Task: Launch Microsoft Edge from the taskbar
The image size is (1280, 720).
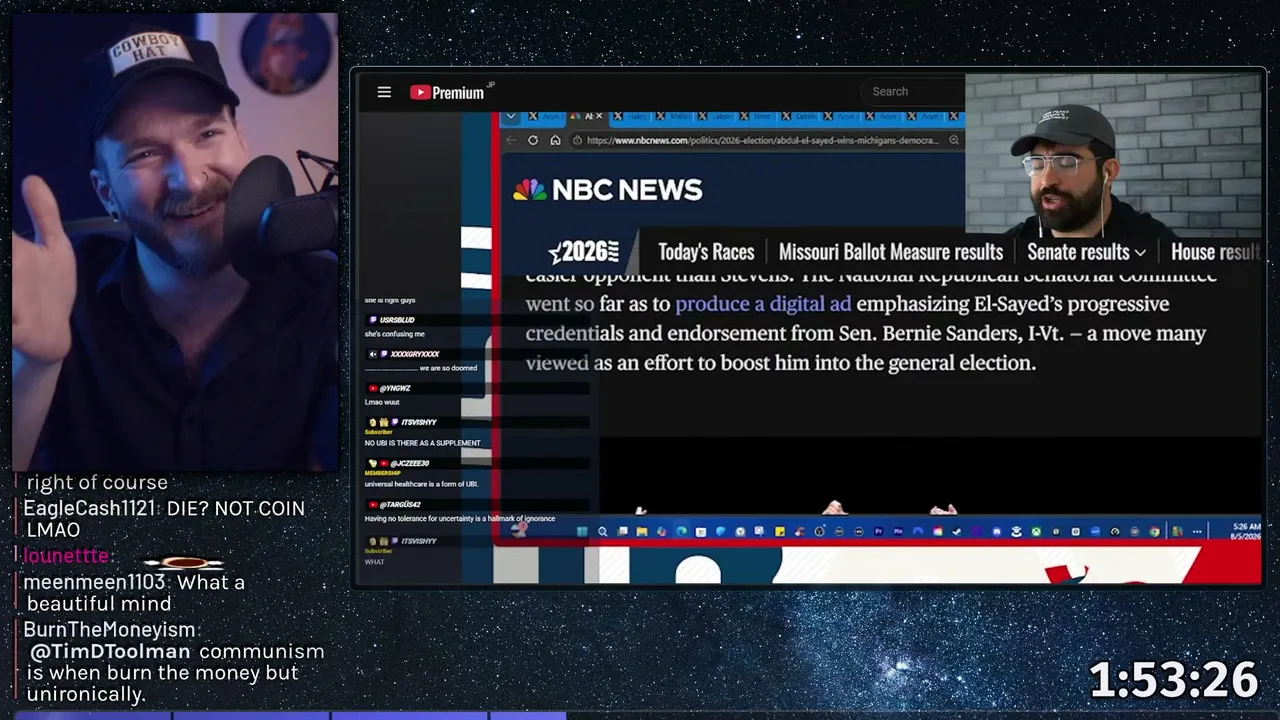Action: click(x=681, y=532)
